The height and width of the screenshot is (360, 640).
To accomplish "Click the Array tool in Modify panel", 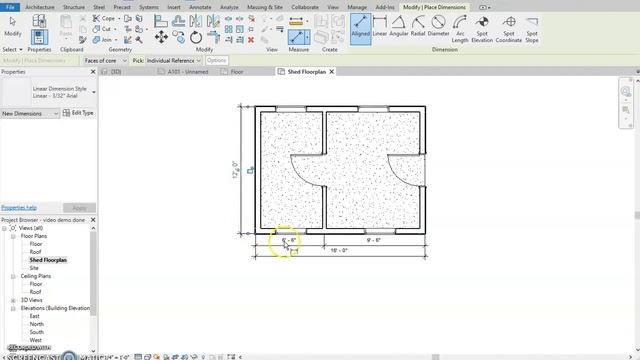I will [229, 29].
